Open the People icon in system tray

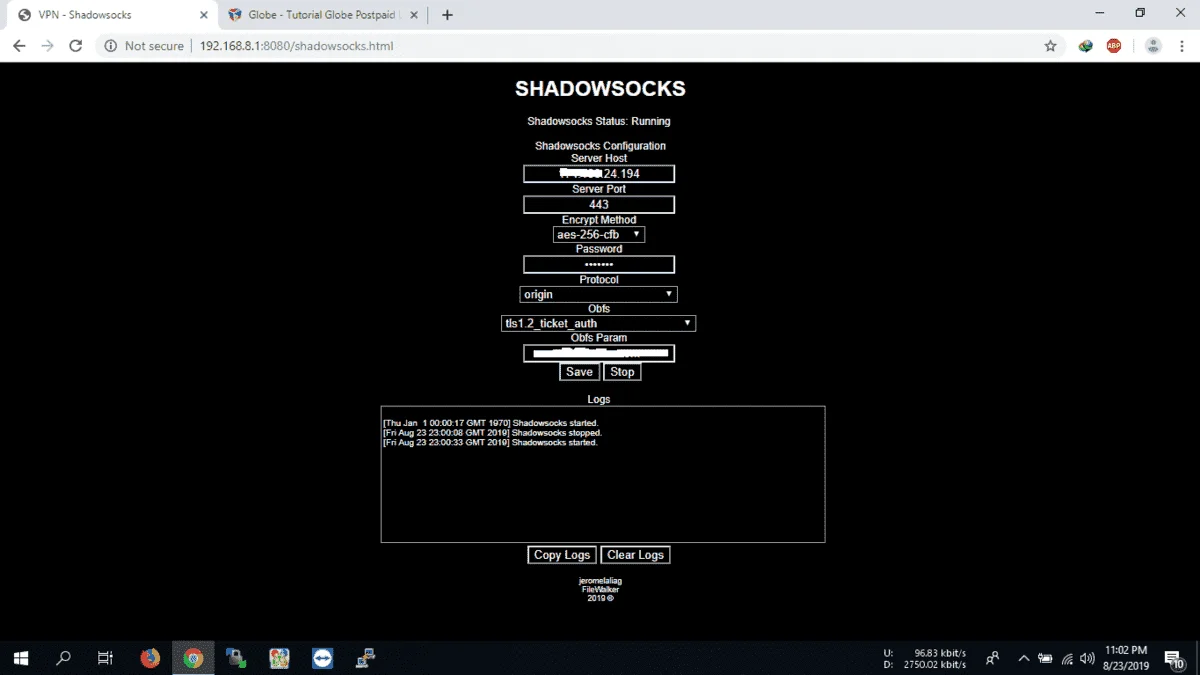(x=992, y=658)
